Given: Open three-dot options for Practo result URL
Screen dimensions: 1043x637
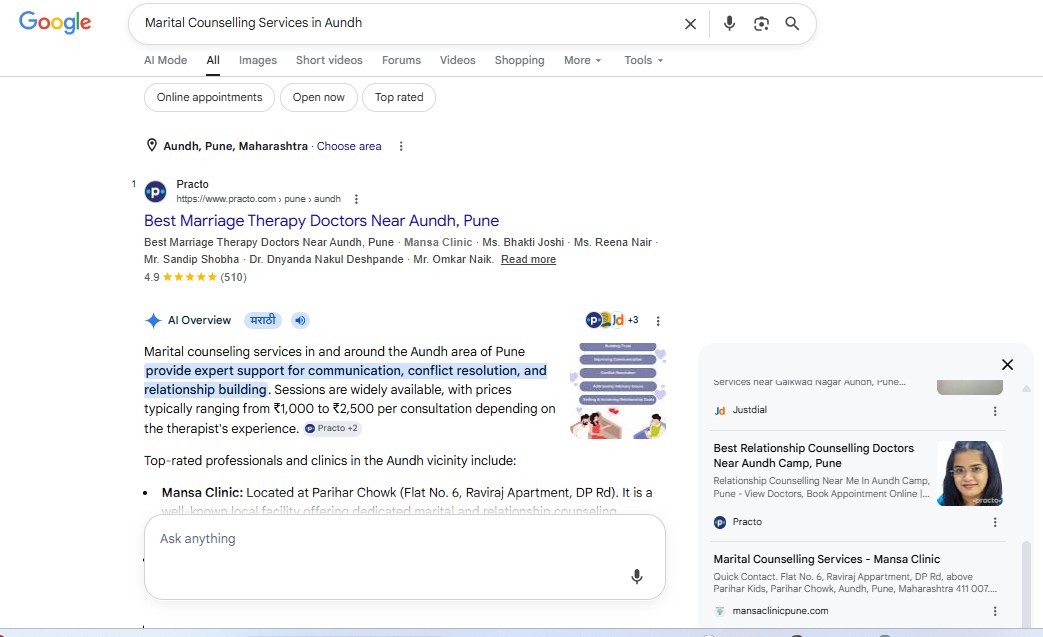Looking at the screenshot, I should tap(357, 199).
